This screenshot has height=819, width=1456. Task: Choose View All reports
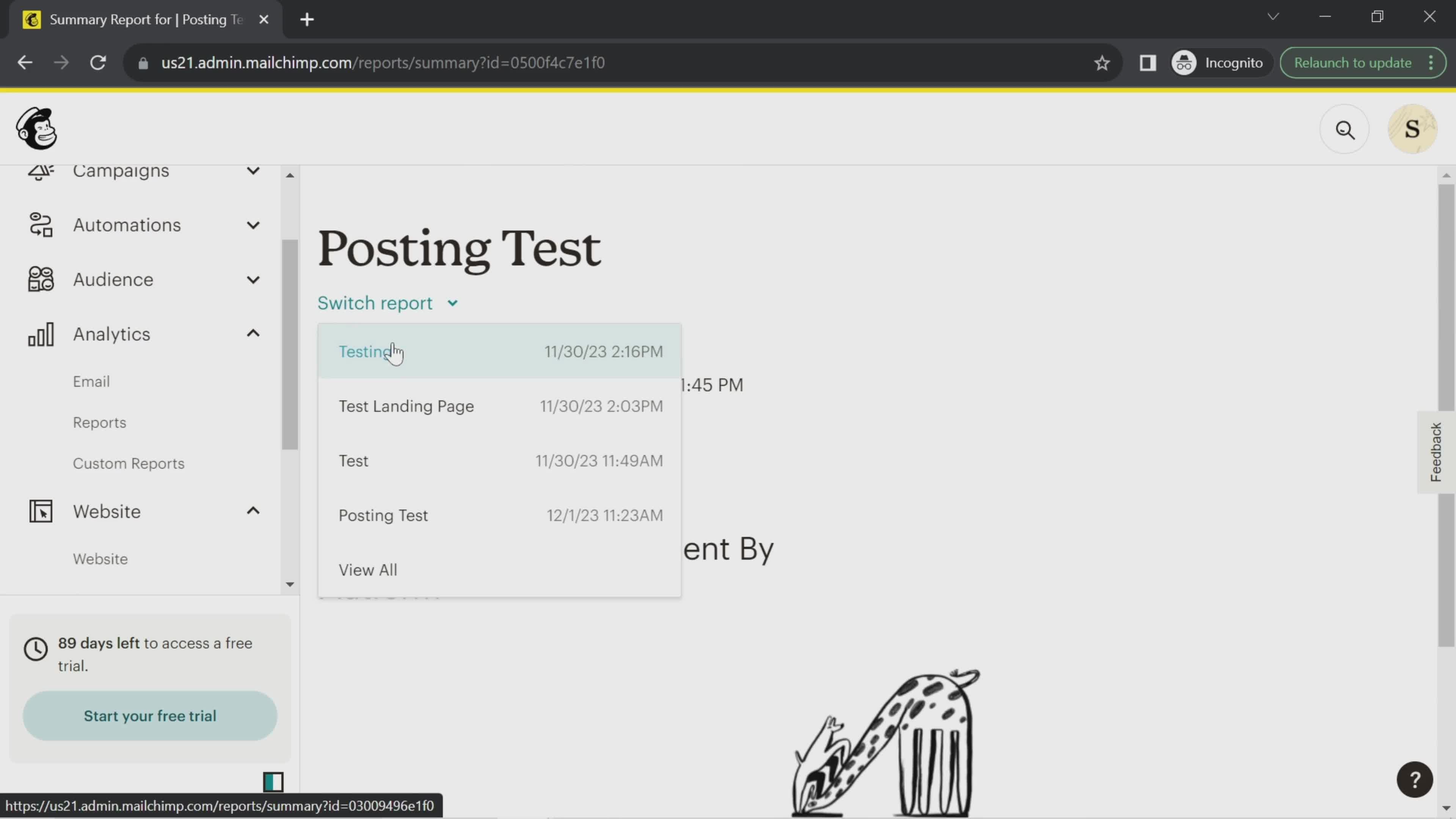coord(500,570)
